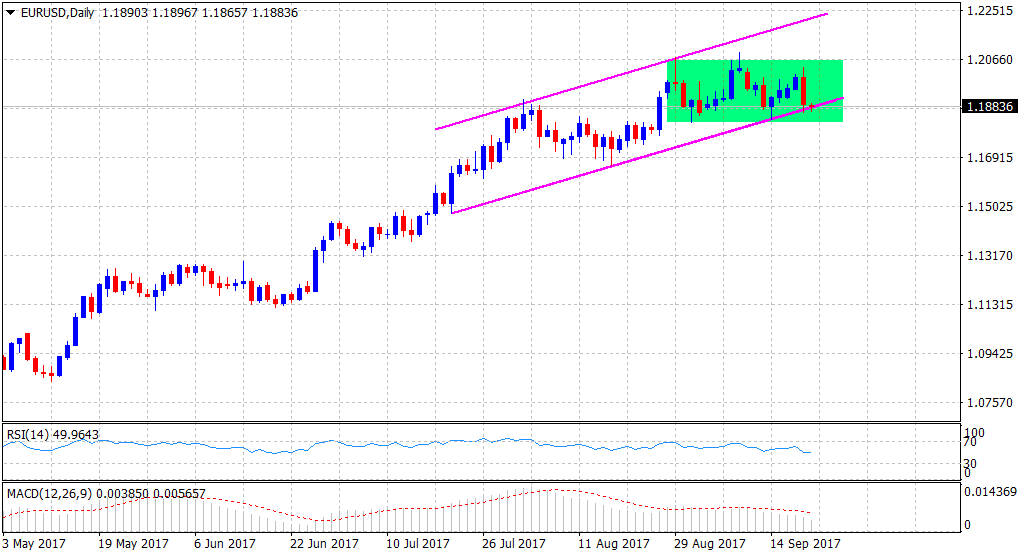Select the 22 Jun 2017 date label

point(324,543)
